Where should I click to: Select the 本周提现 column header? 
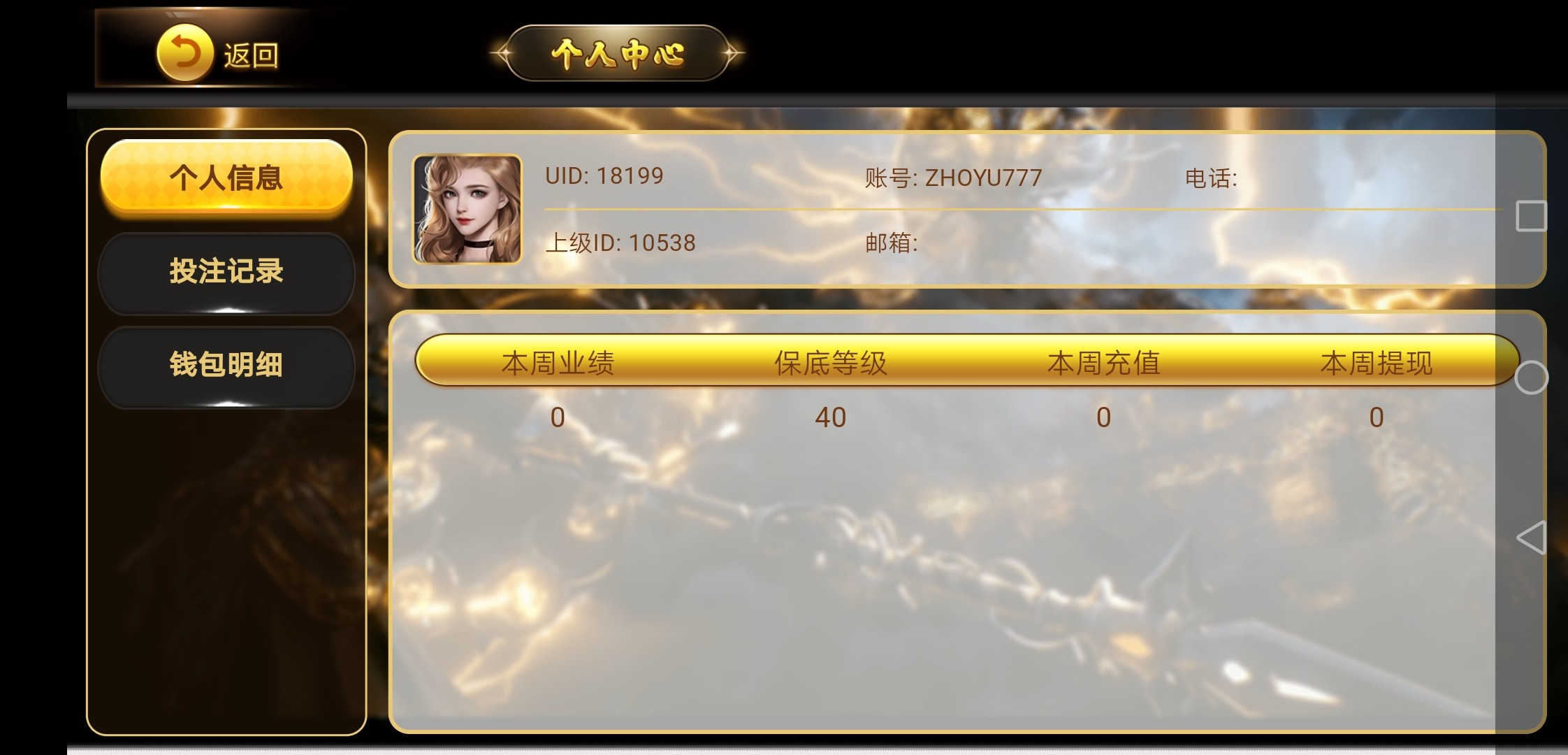[x=1377, y=364]
